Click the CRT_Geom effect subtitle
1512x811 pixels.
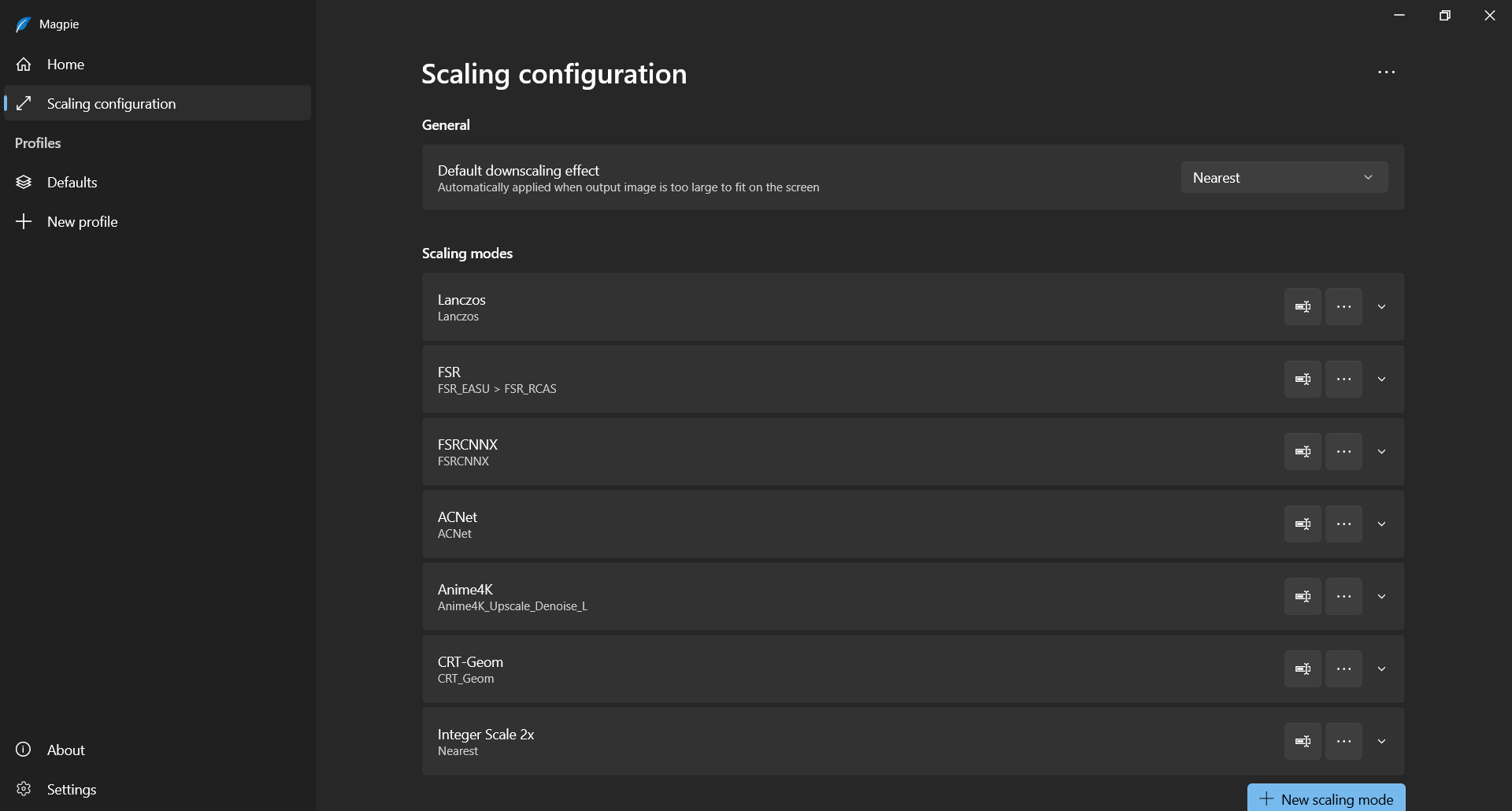[x=466, y=679]
